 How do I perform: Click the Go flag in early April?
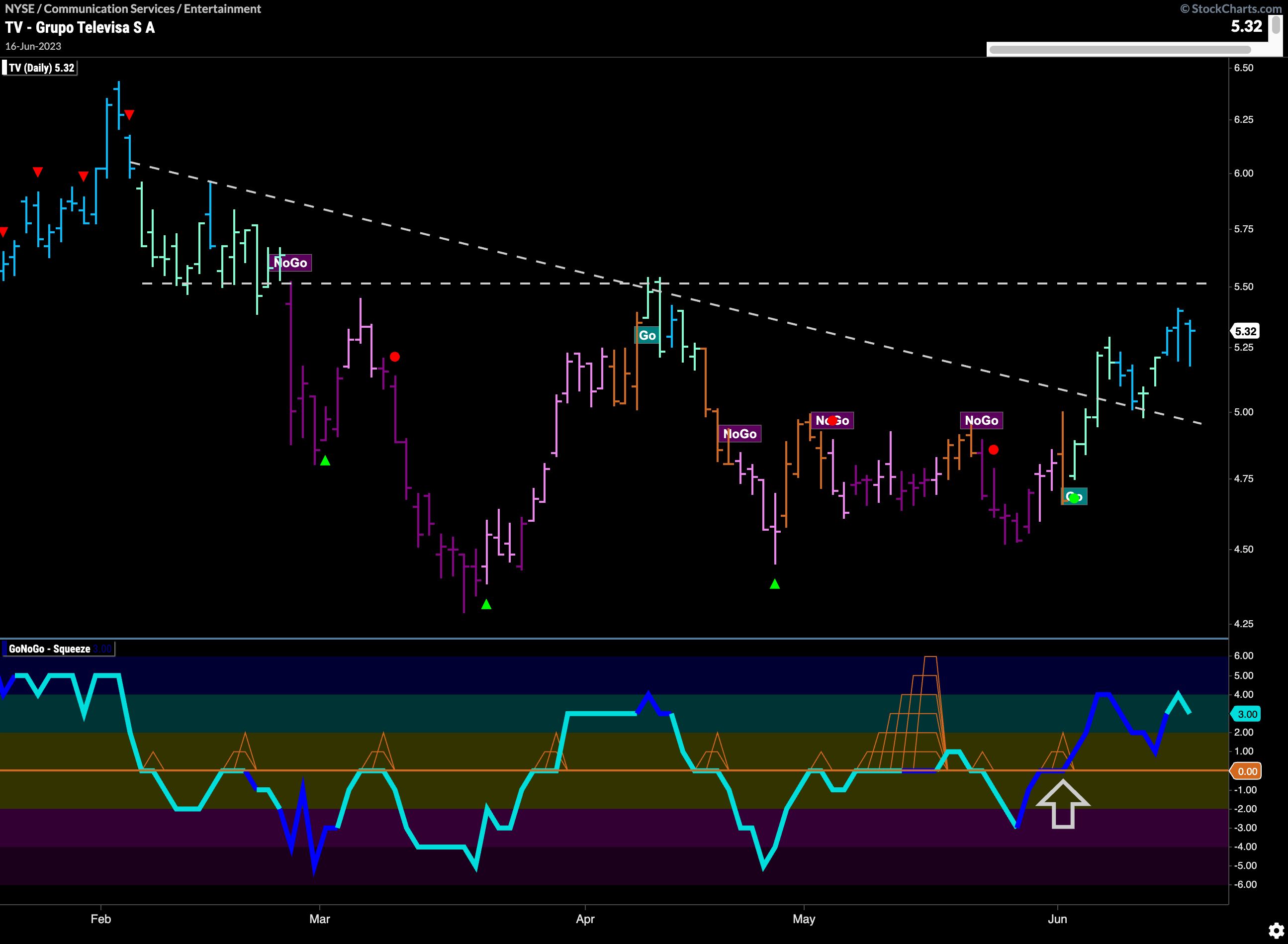(x=647, y=335)
